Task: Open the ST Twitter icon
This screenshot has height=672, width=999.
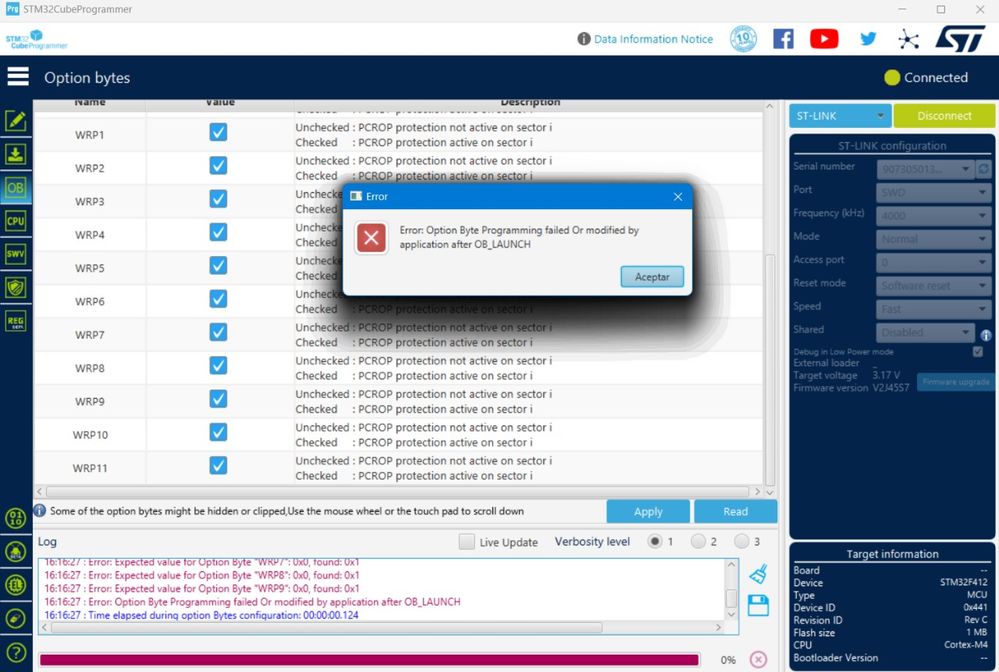Action: [868, 39]
